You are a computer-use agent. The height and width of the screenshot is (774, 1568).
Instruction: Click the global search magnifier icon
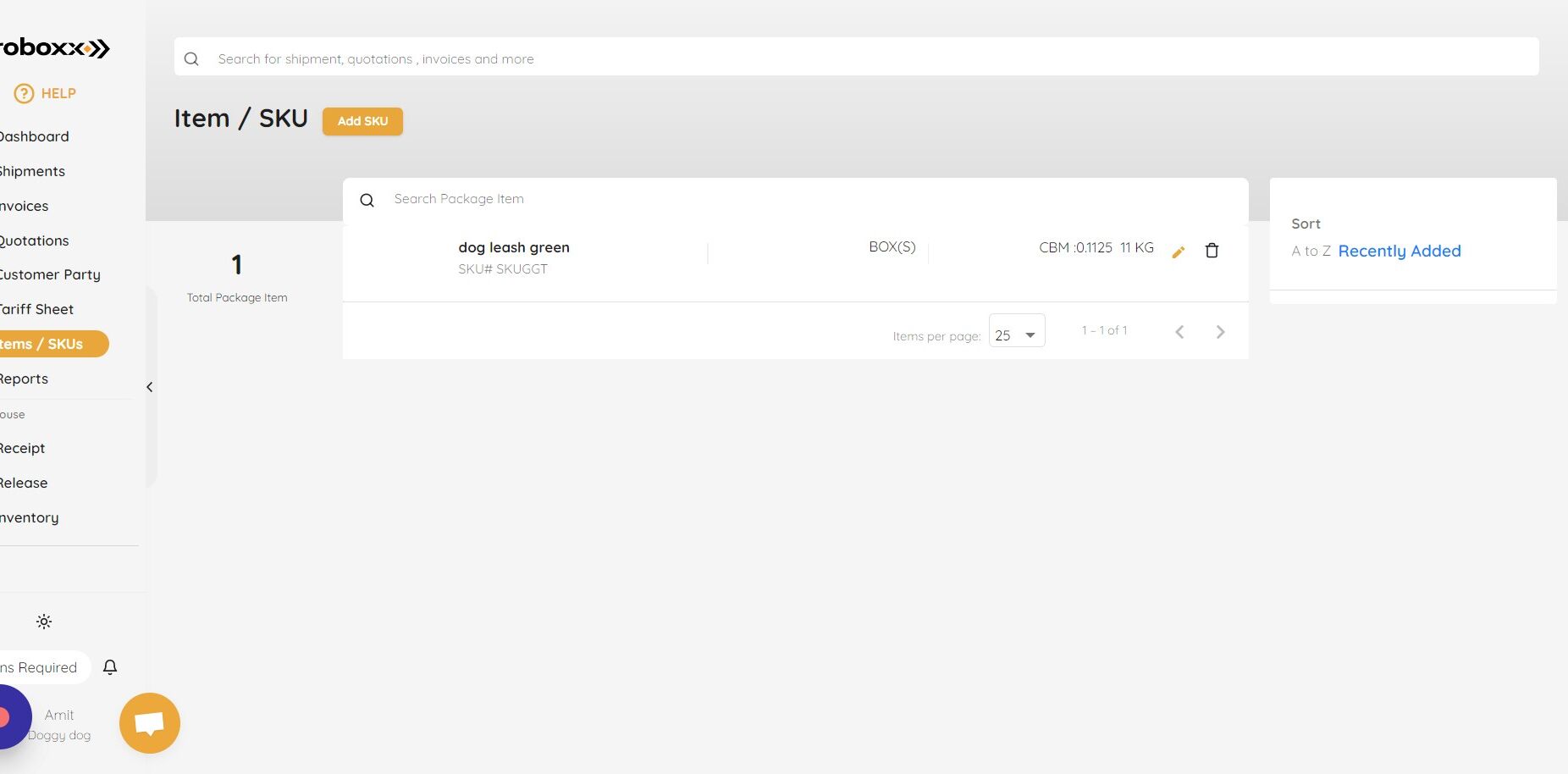click(191, 59)
